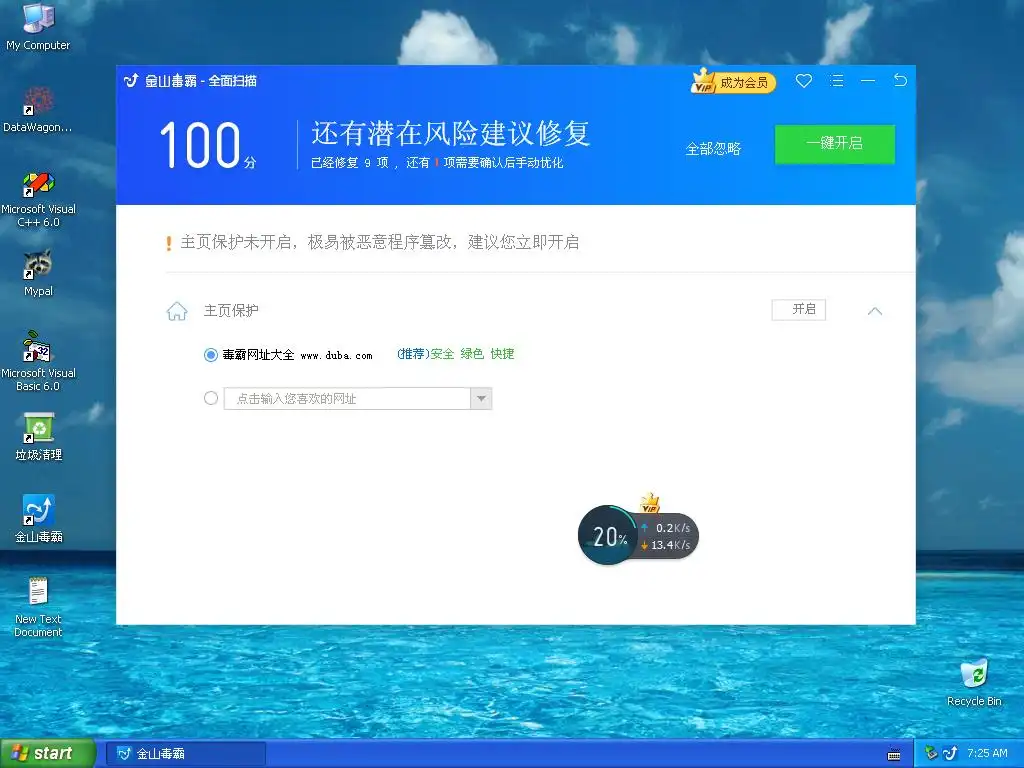This screenshot has width=1024, height=768.
Task: Click the 7:25 AM taskbar clock
Action: click(987, 754)
